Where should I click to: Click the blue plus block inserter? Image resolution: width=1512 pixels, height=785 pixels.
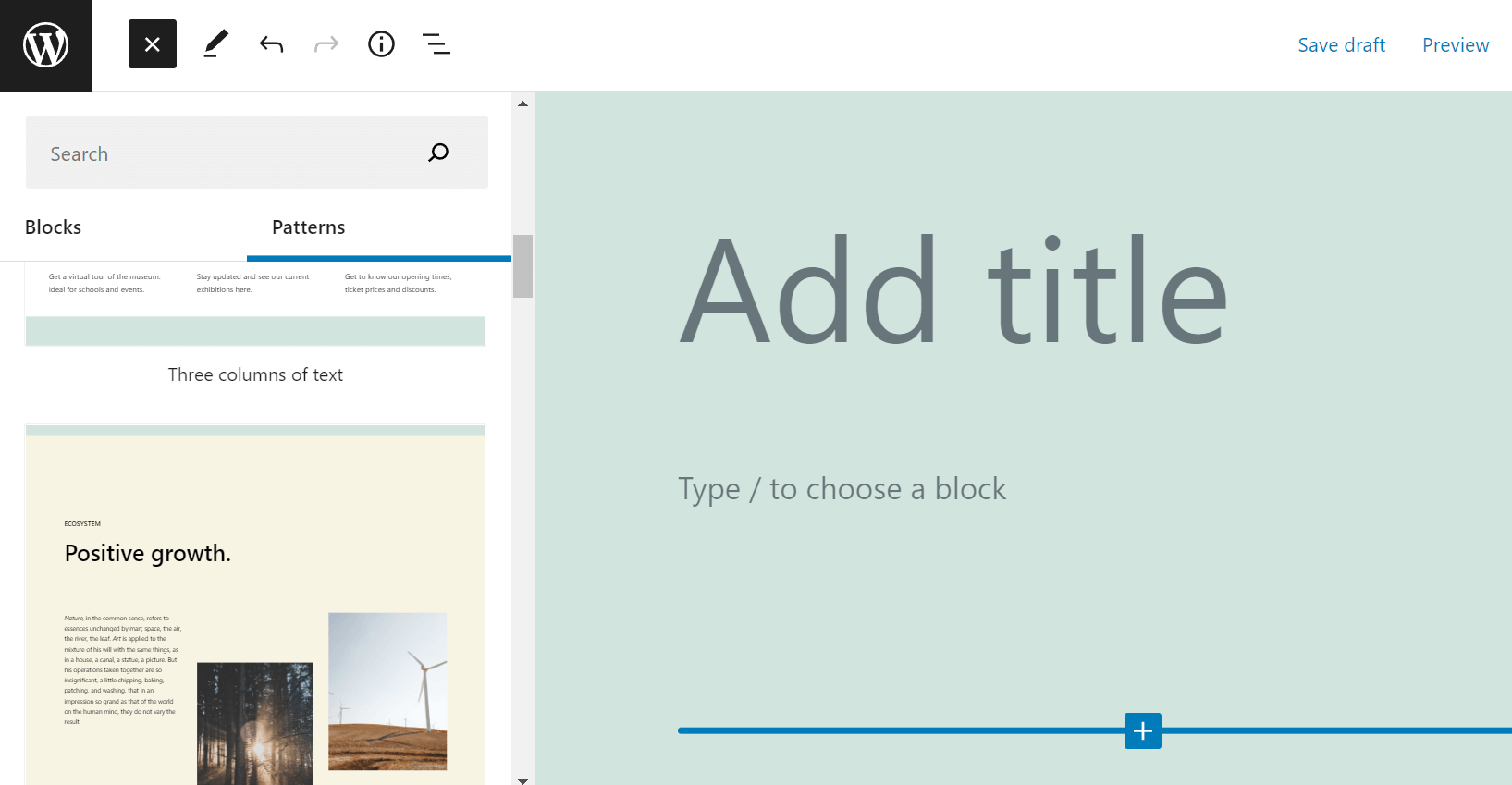point(1142,730)
